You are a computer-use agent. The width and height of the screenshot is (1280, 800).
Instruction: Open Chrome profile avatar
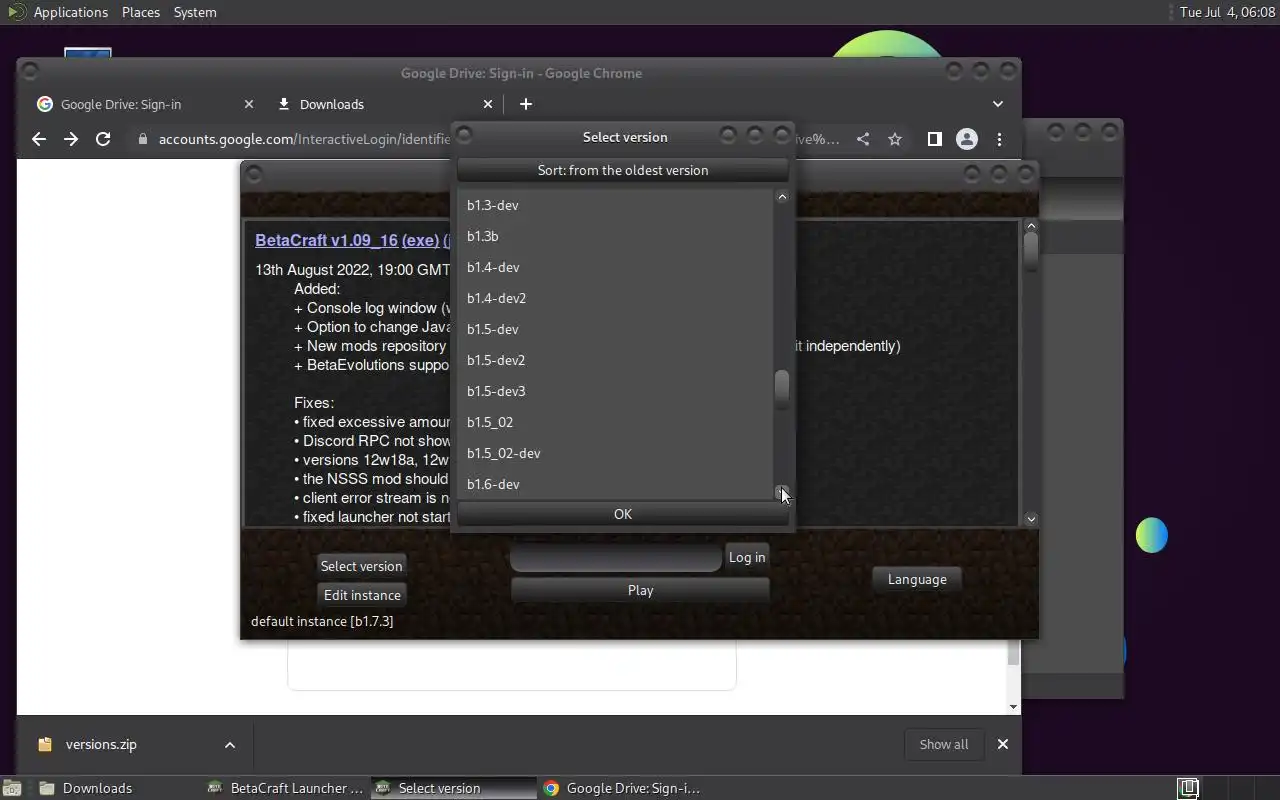pyautogui.click(x=966, y=139)
